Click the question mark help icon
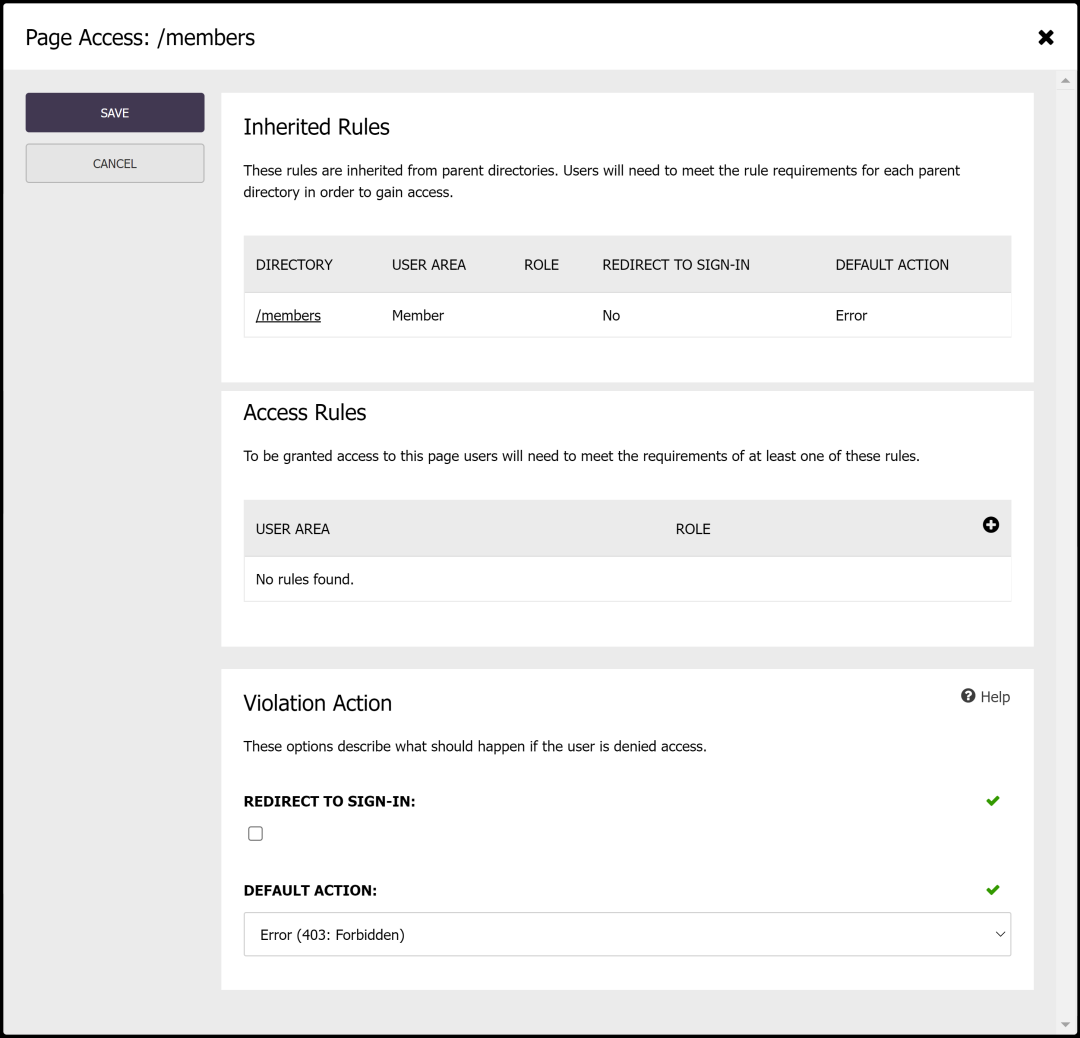The image size is (1080, 1038). pos(966,696)
